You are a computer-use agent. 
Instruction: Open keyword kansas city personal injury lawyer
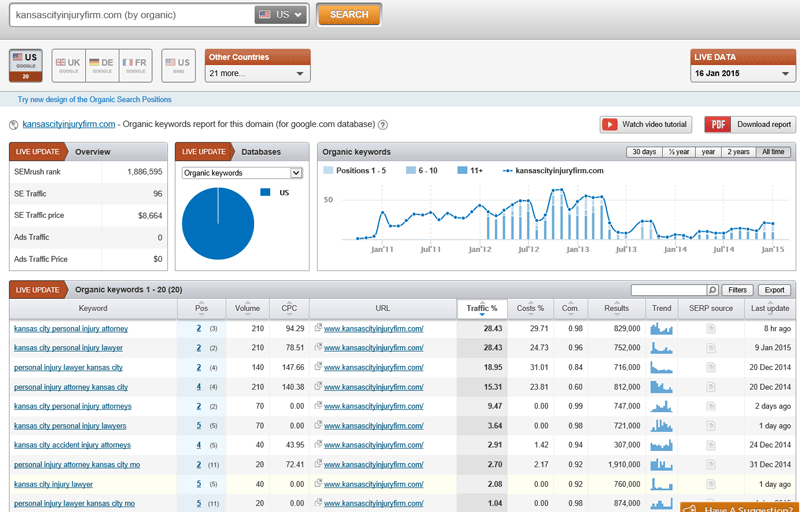point(68,348)
